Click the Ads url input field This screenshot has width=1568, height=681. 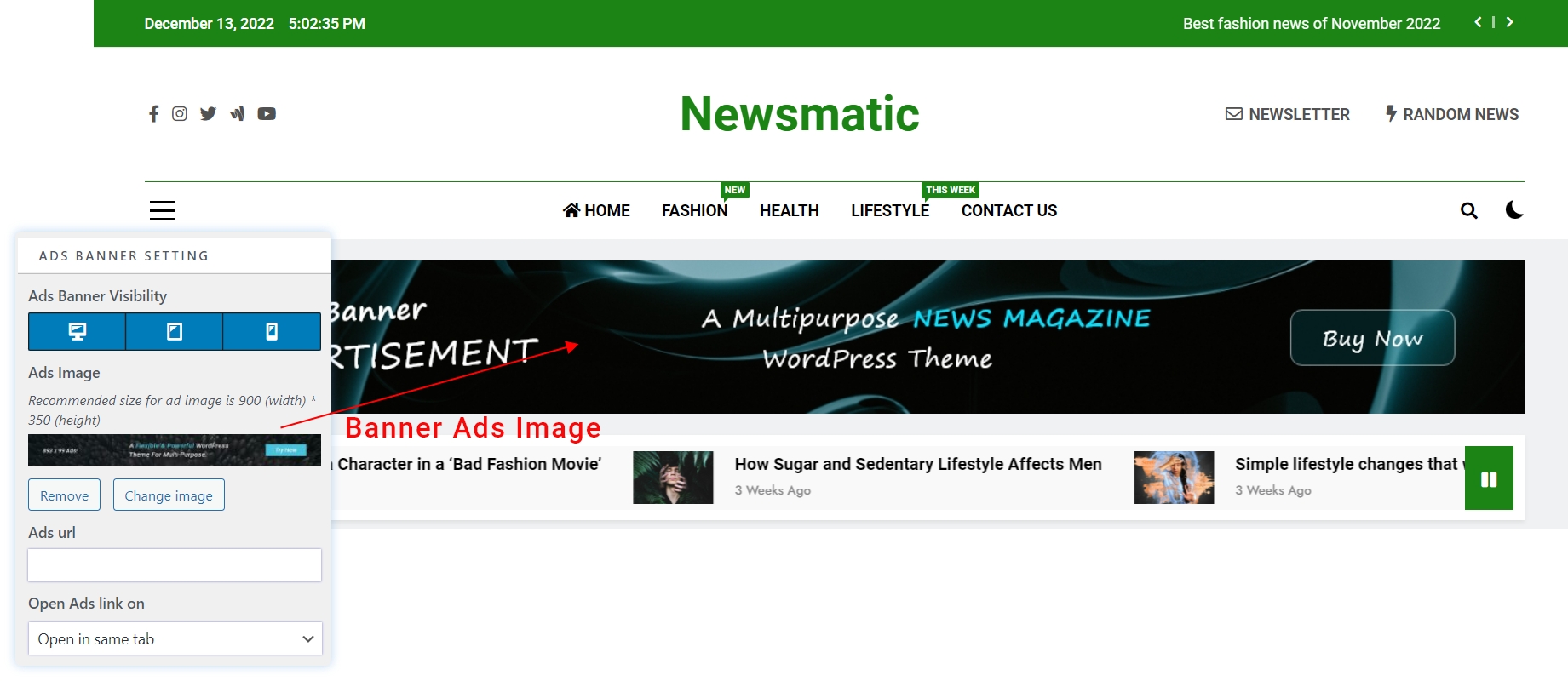pos(175,565)
